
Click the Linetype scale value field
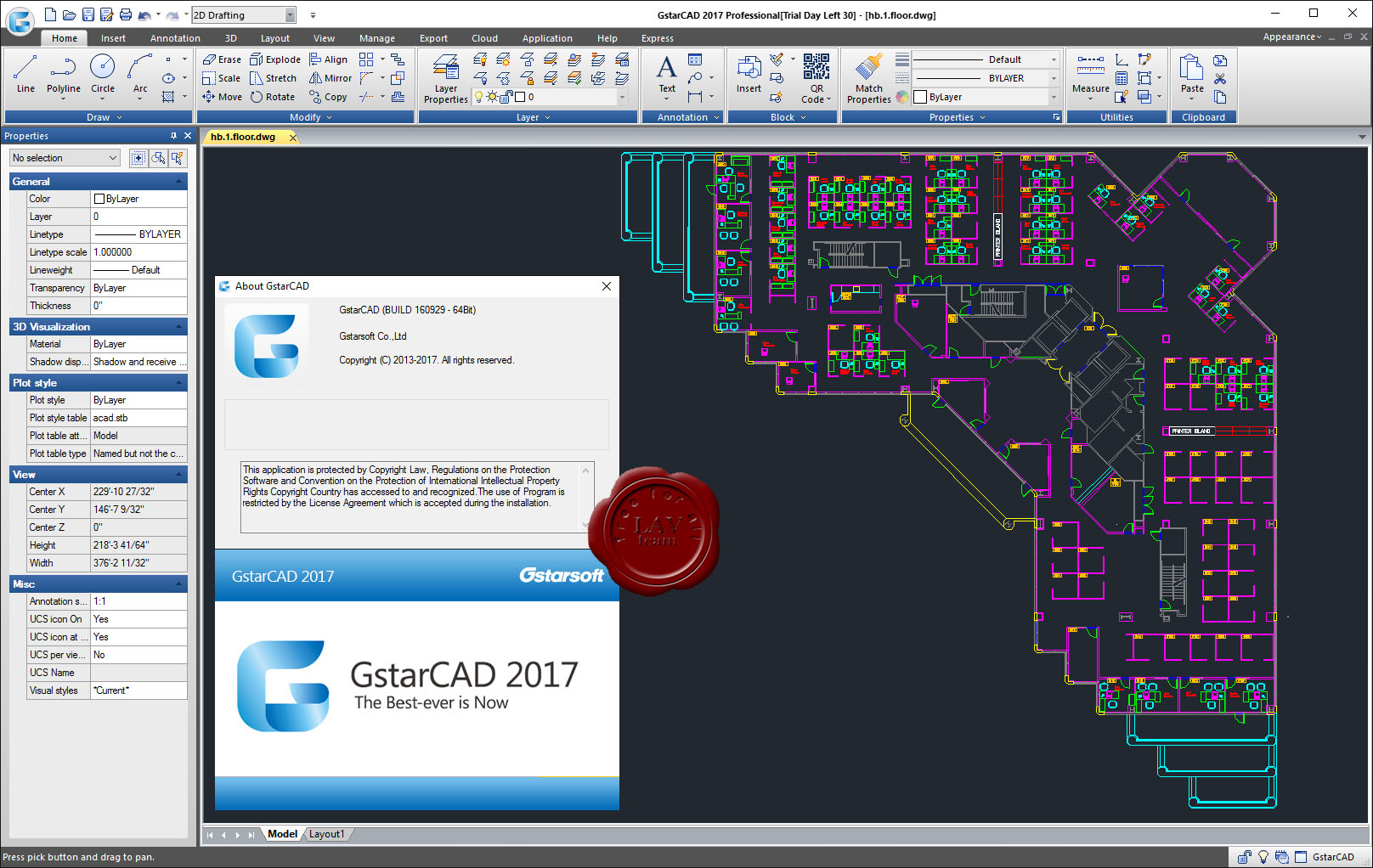(139, 252)
